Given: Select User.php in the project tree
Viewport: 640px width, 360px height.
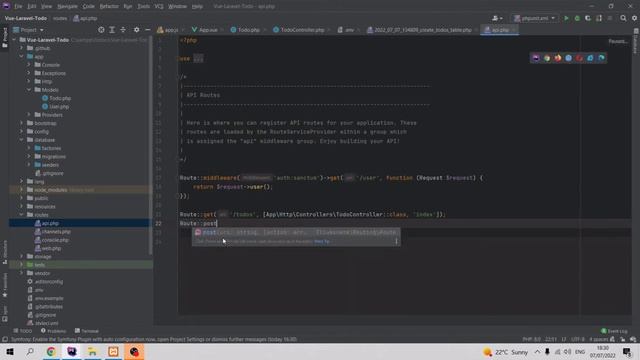Looking at the screenshot, I should pyautogui.click(x=56, y=107).
